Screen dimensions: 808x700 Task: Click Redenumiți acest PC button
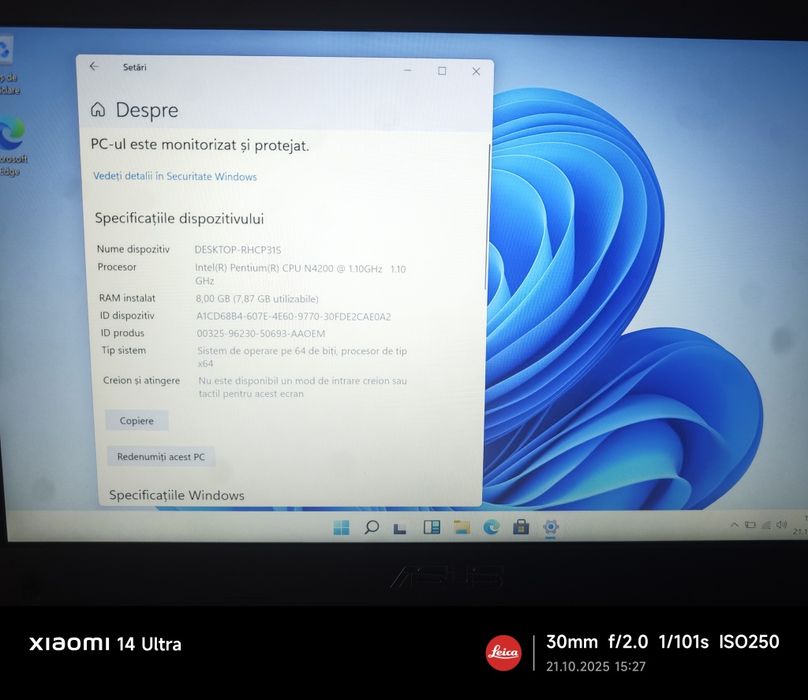161,457
